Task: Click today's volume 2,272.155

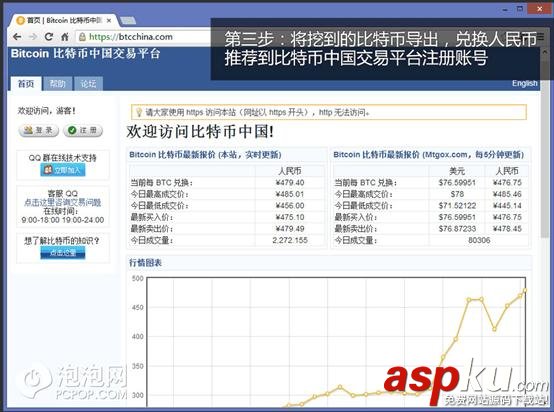Action: point(290,240)
